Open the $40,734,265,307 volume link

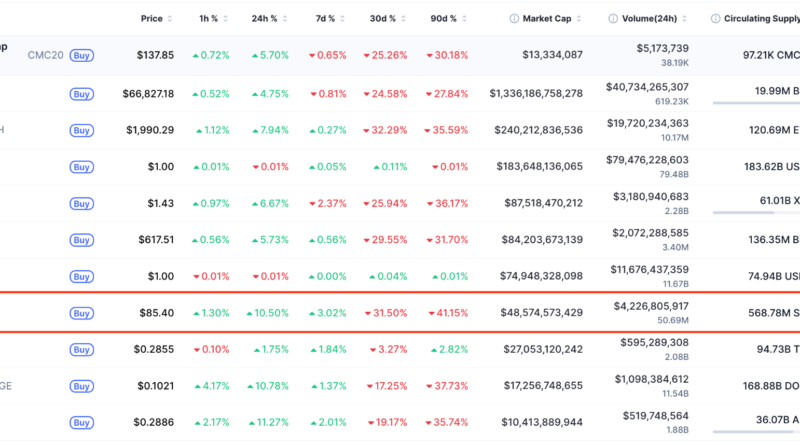coord(646,87)
